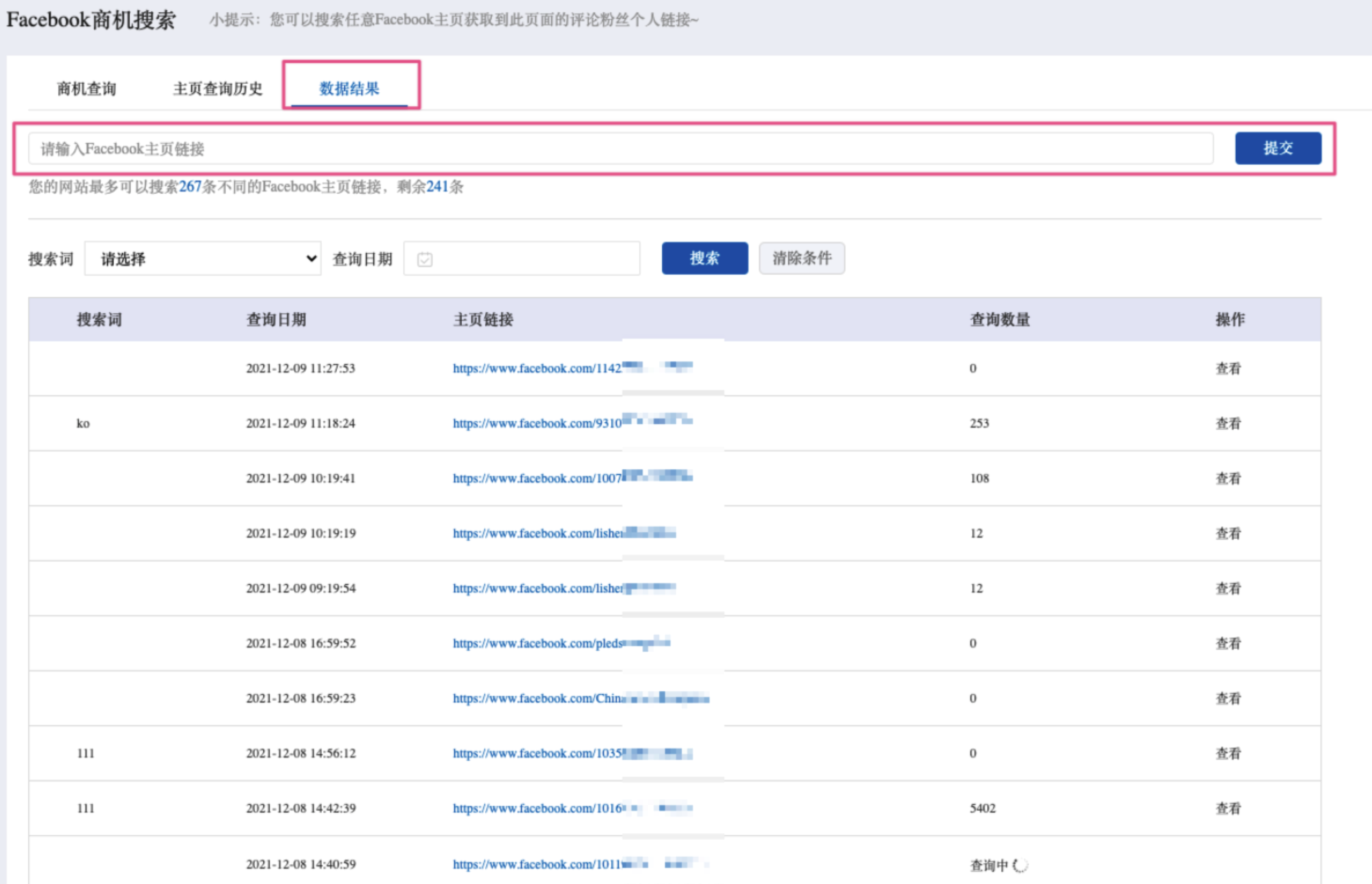Open the facebook.com/pleds link

561,643
